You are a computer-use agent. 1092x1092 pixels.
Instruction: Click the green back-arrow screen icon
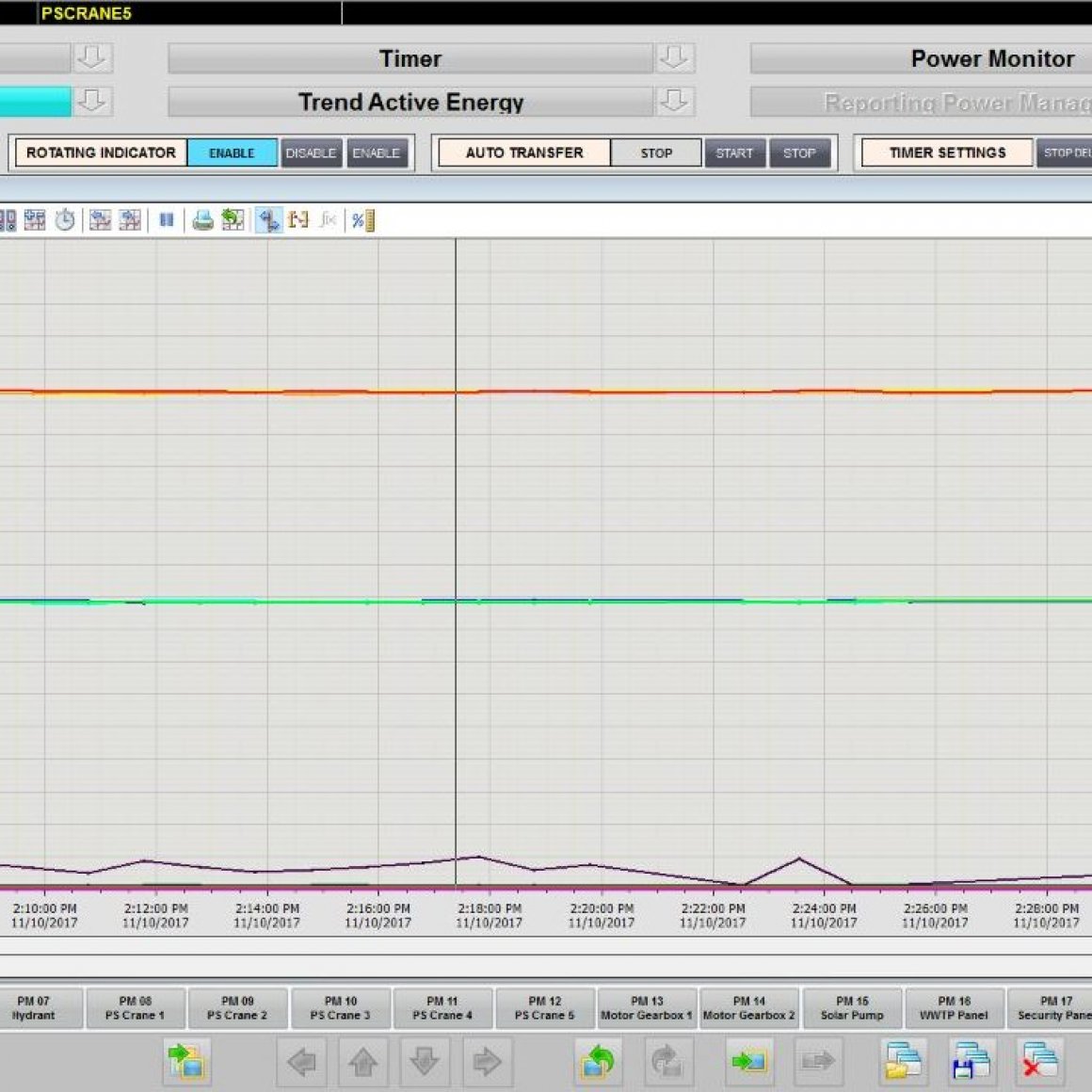click(598, 1062)
